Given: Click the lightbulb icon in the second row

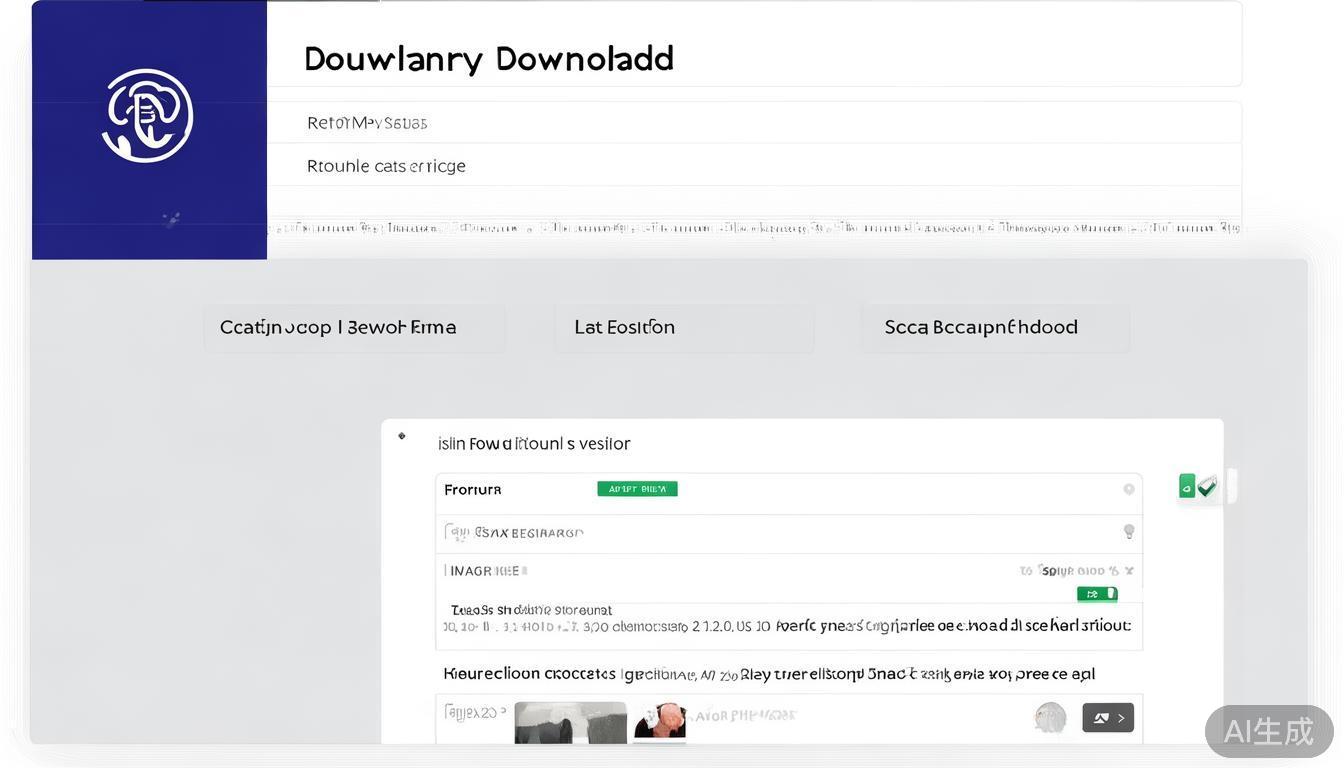Looking at the screenshot, I should [x=1128, y=532].
